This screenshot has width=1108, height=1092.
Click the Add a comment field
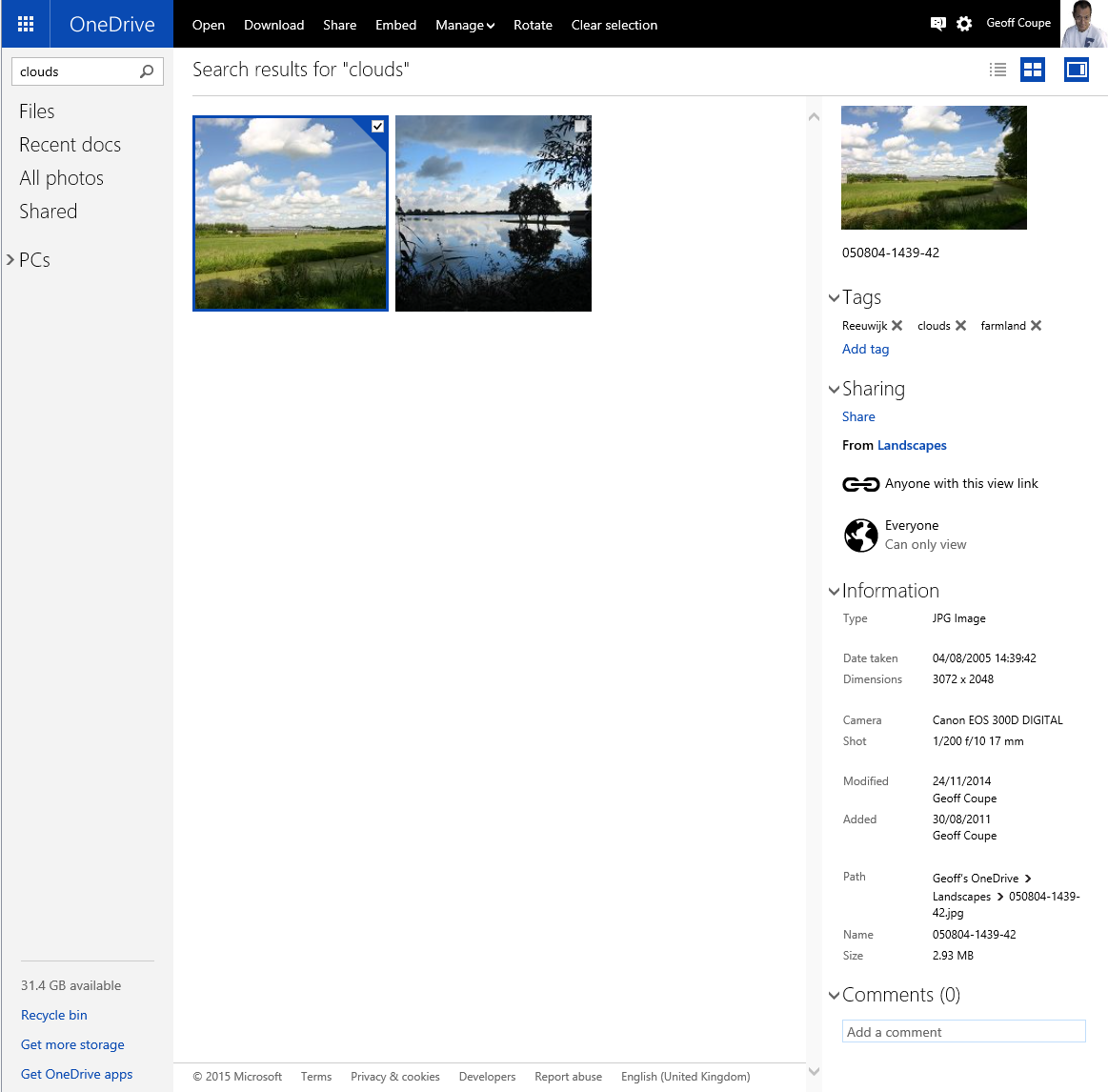(963, 1032)
